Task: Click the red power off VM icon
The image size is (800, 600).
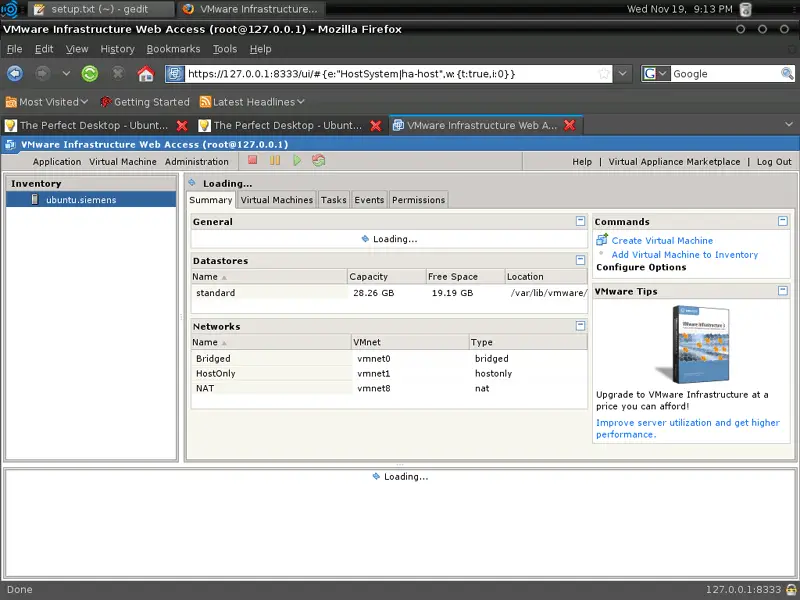Action: 253,160
